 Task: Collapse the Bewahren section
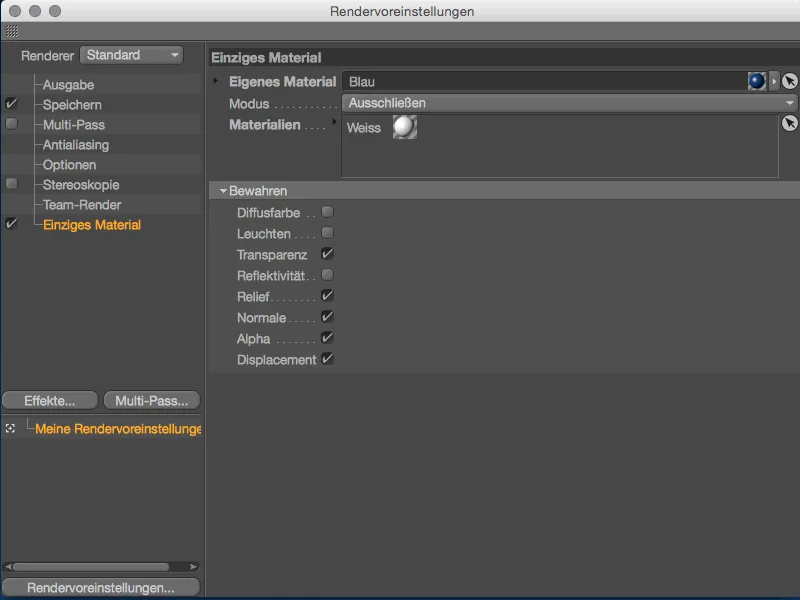pyautogui.click(x=223, y=191)
